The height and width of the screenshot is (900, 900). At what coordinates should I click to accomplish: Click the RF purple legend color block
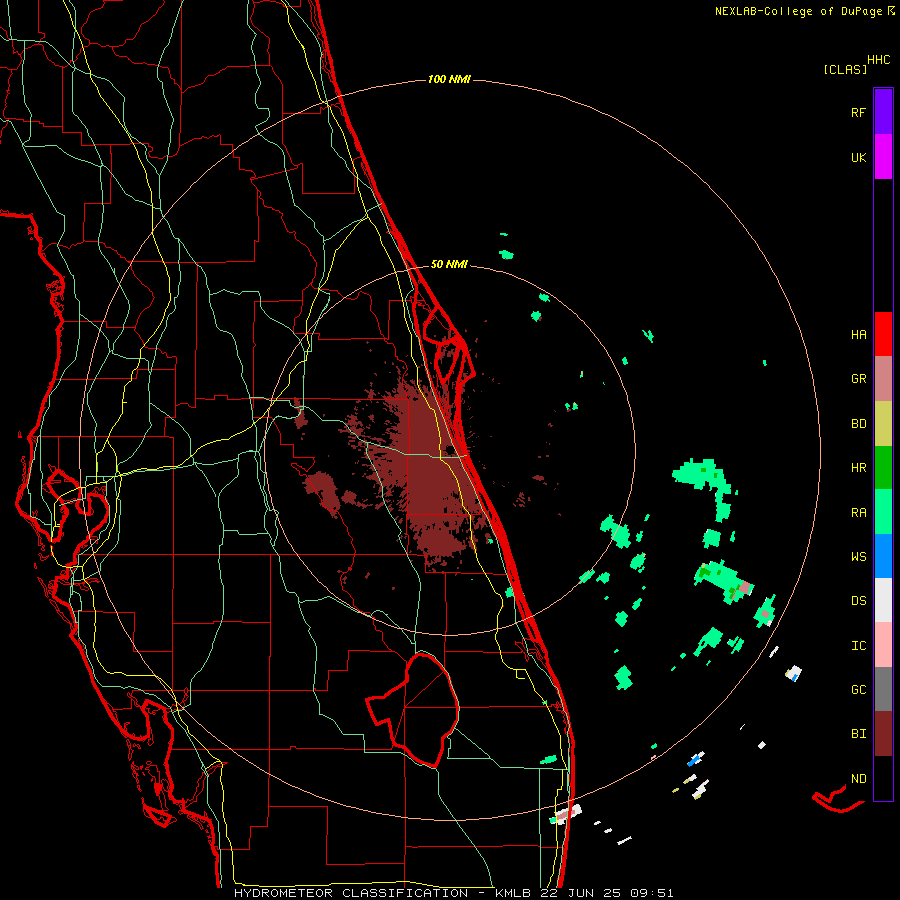click(883, 111)
